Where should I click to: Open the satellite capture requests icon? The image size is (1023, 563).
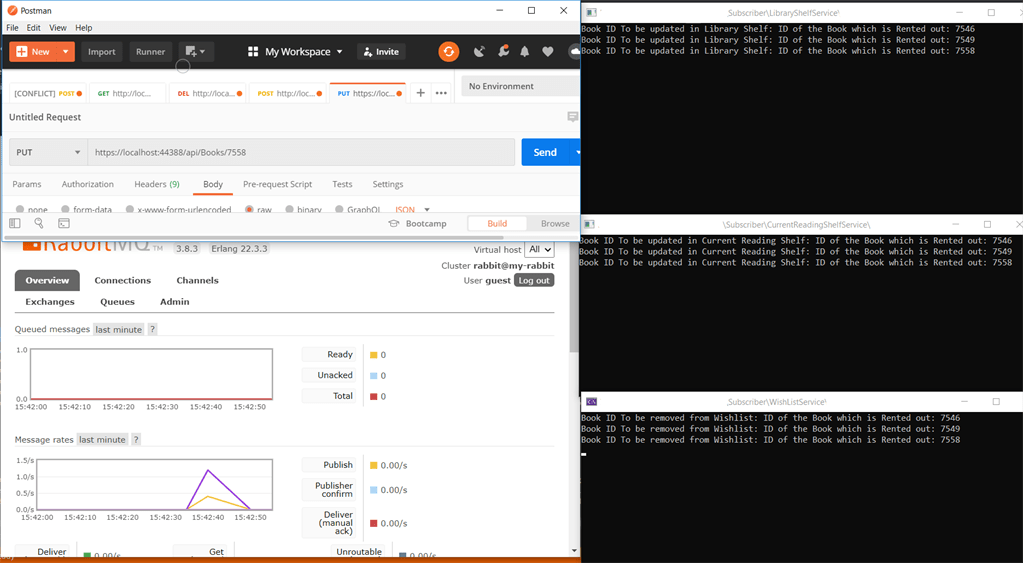pyautogui.click(x=479, y=52)
